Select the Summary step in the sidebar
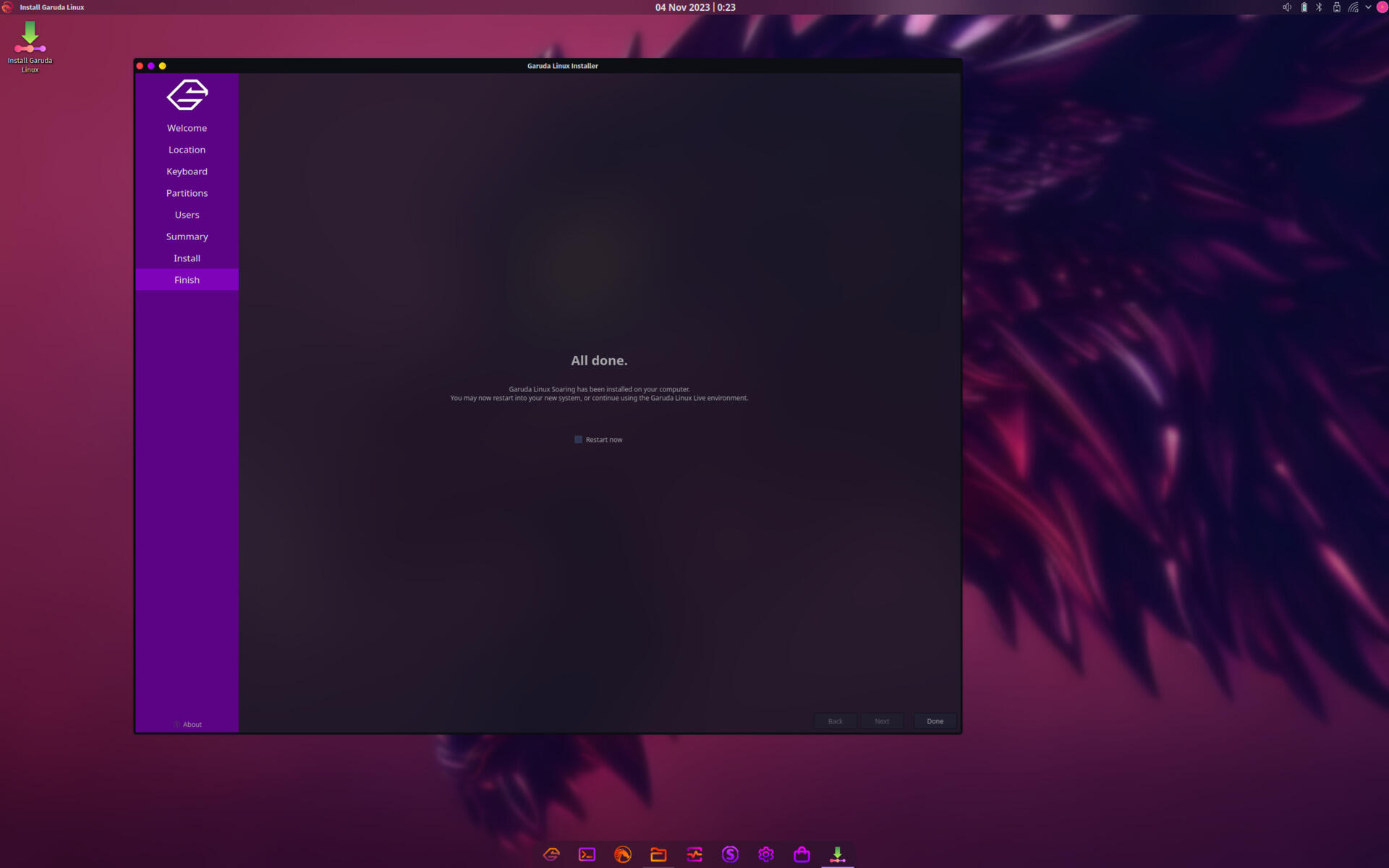Viewport: 1389px width, 868px height. click(187, 237)
